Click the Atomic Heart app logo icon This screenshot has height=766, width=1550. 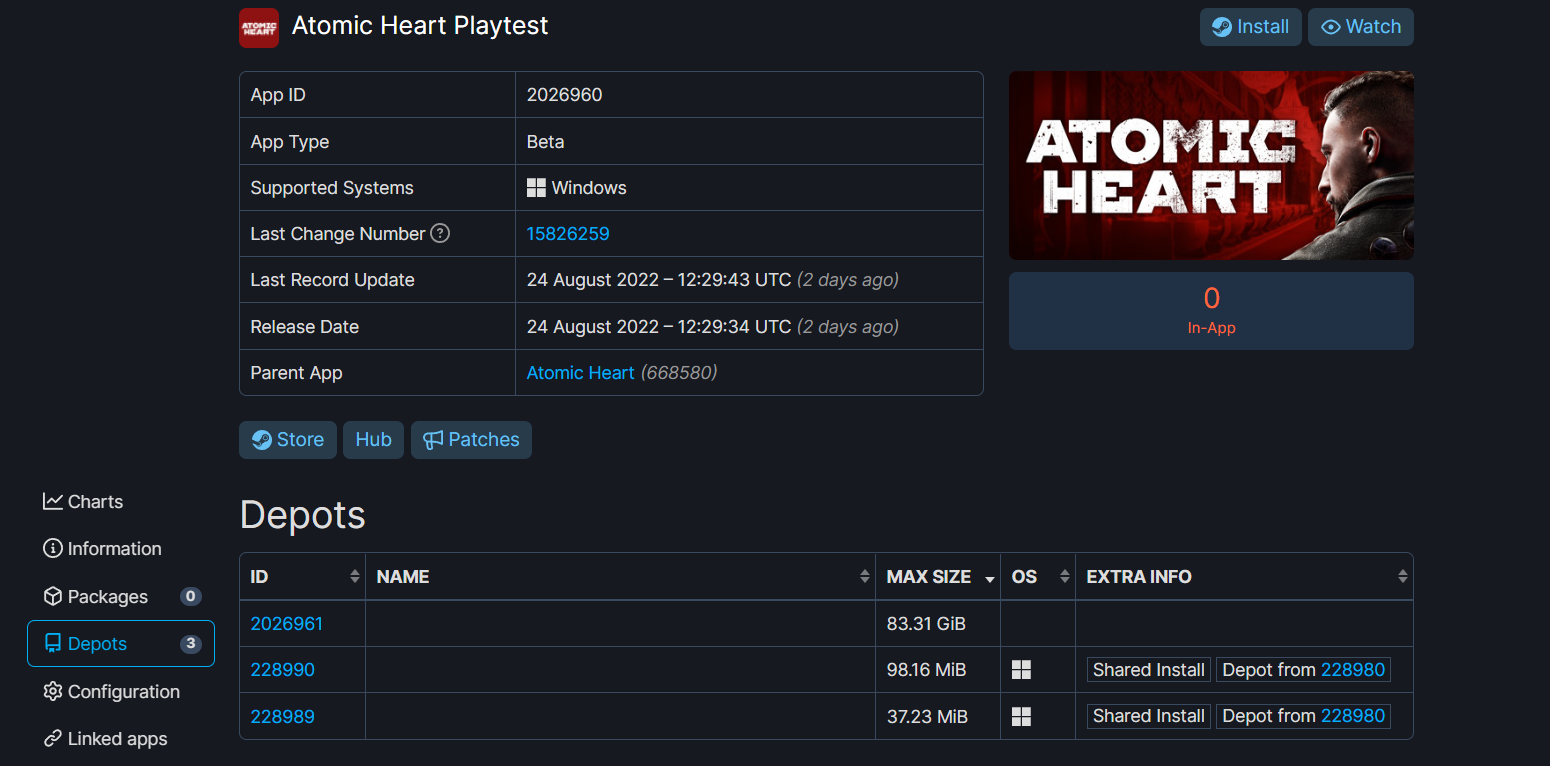tap(259, 27)
